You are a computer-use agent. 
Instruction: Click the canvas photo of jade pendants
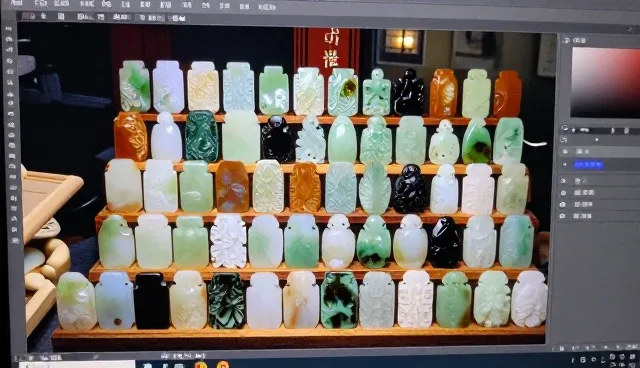pyautogui.click(x=286, y=188)
